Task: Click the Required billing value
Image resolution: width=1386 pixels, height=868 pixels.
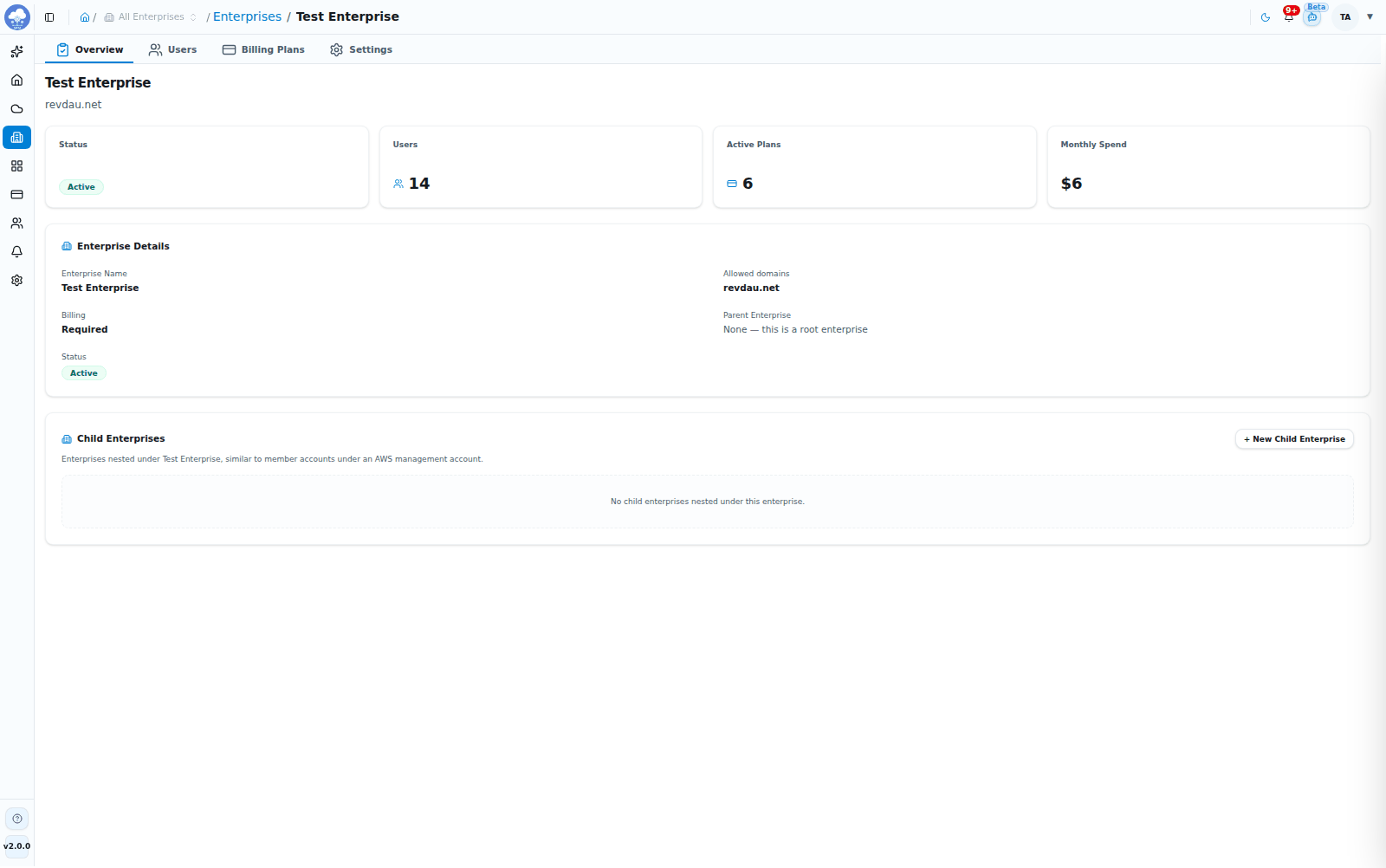Action: pyautogui.click(x=85, y=330)
